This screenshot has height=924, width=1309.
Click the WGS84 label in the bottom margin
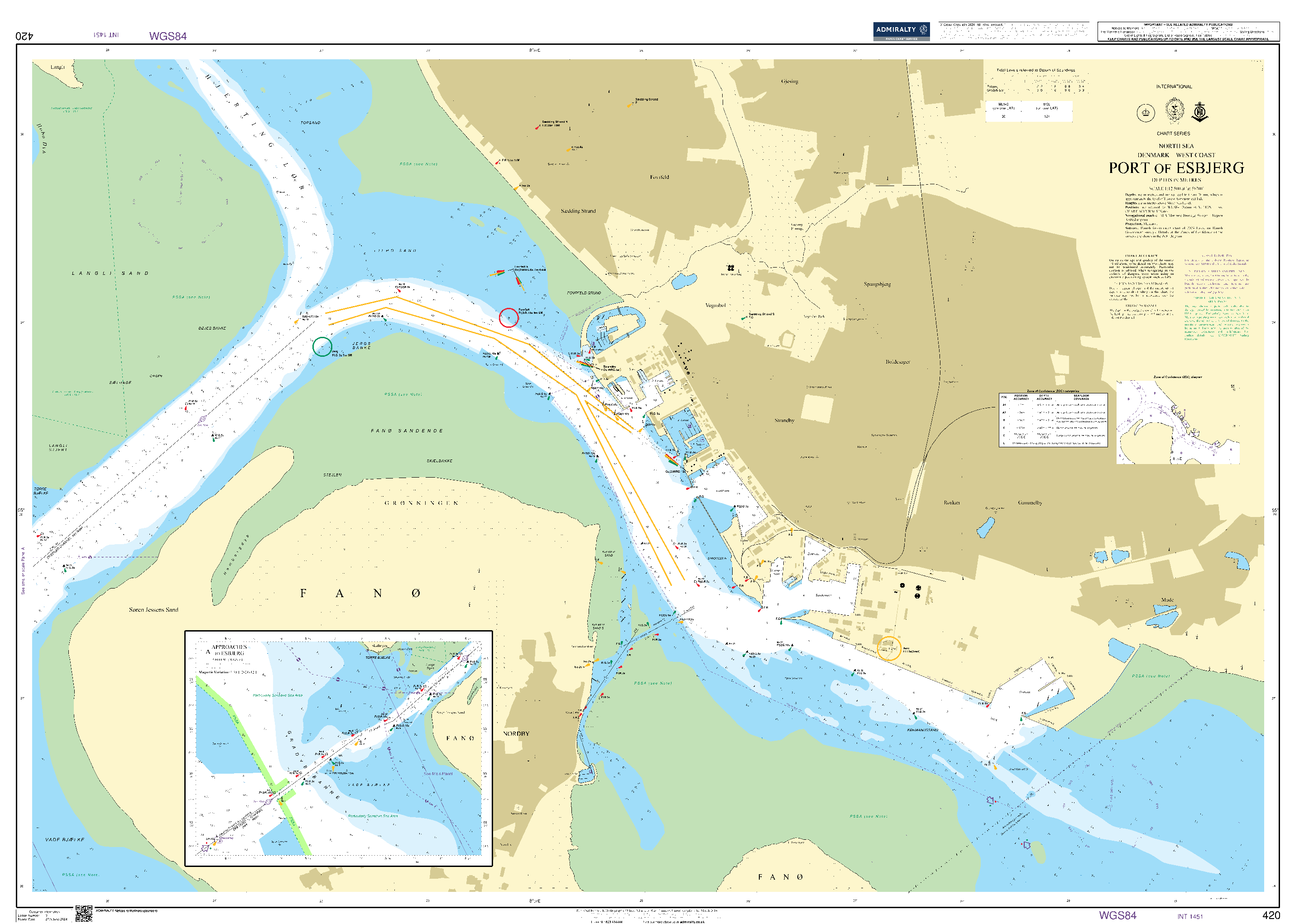pos(1117,915)
